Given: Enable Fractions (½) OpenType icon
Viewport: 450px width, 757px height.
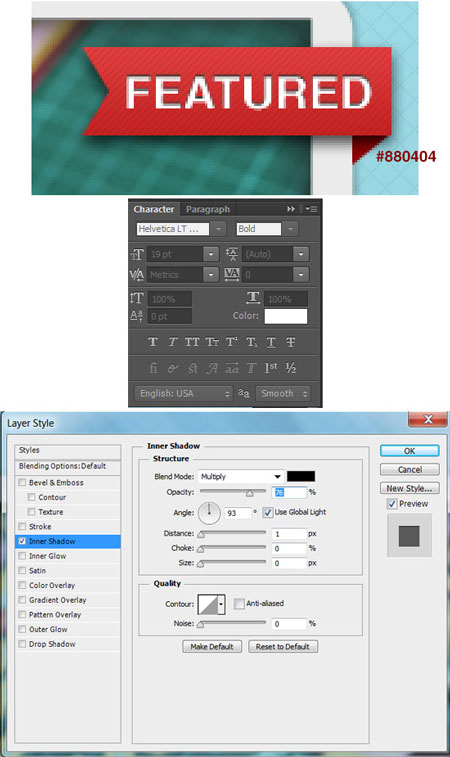Looking at the screenshot, I should pyautogui.click(x=290, y=368).
